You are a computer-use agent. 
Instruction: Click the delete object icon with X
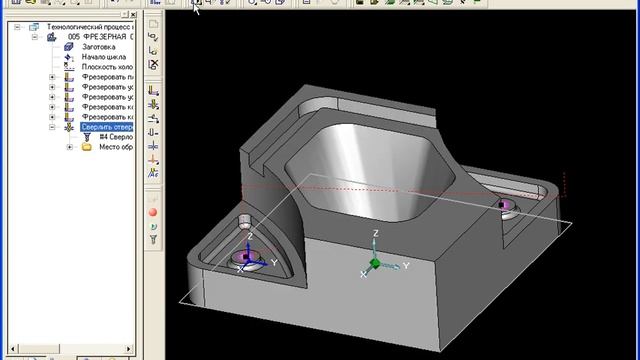pos(153,64)
